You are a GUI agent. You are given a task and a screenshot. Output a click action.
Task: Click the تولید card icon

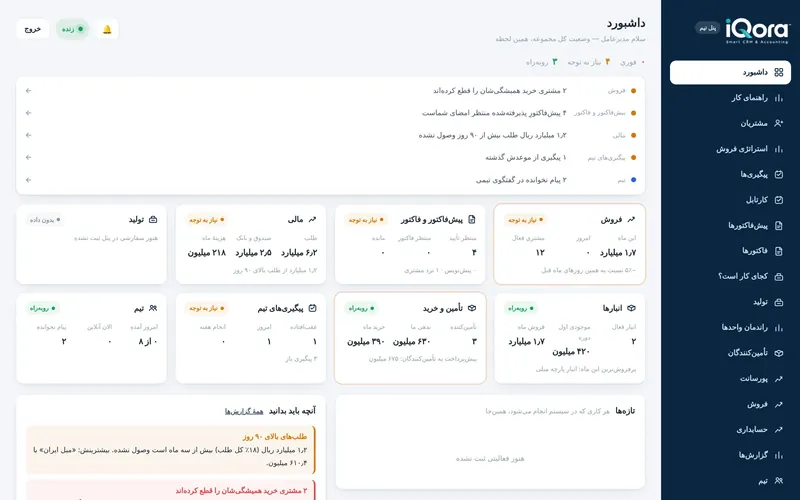tap(153, 219)
